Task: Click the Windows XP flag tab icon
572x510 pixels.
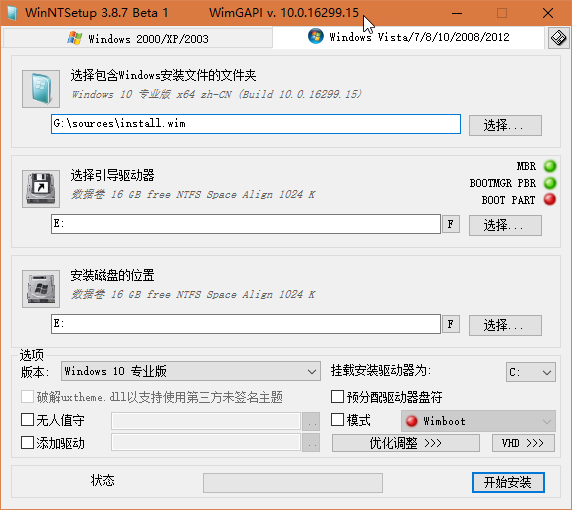Action: (x=74, y=38)
